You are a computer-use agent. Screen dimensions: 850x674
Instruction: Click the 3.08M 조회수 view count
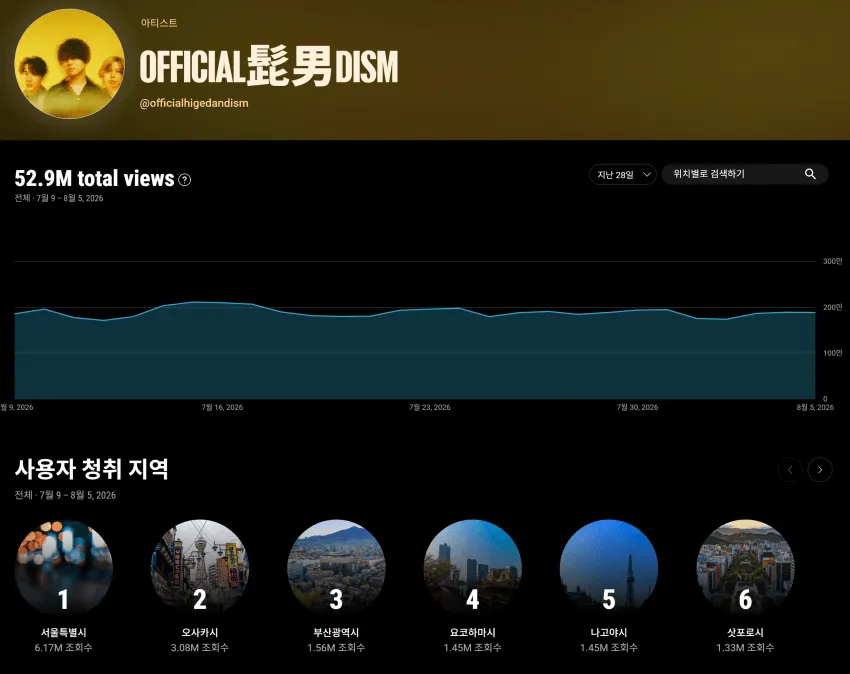(x=200, y=647)
